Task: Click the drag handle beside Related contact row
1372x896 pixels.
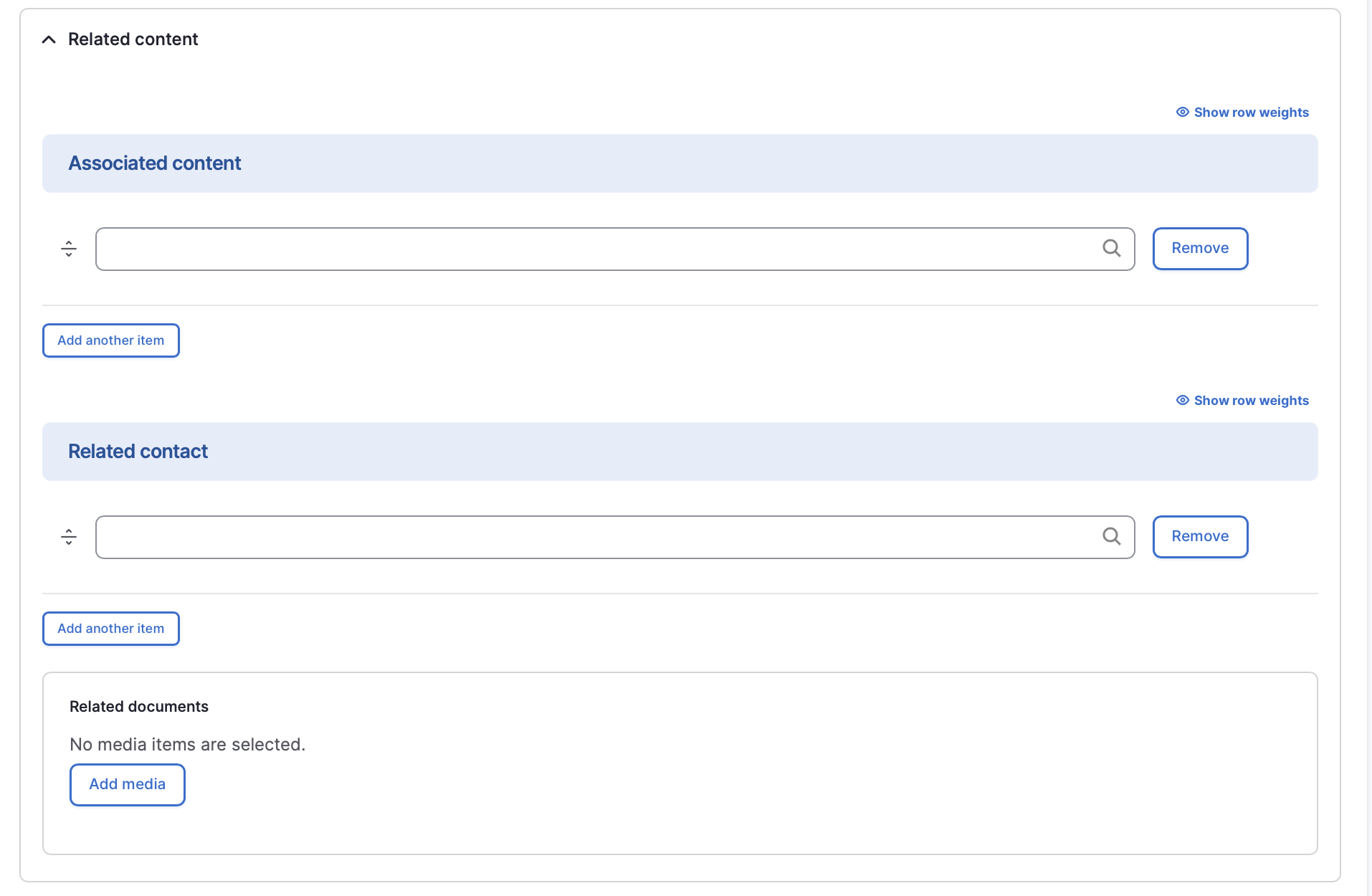Action: pos(69,536)
